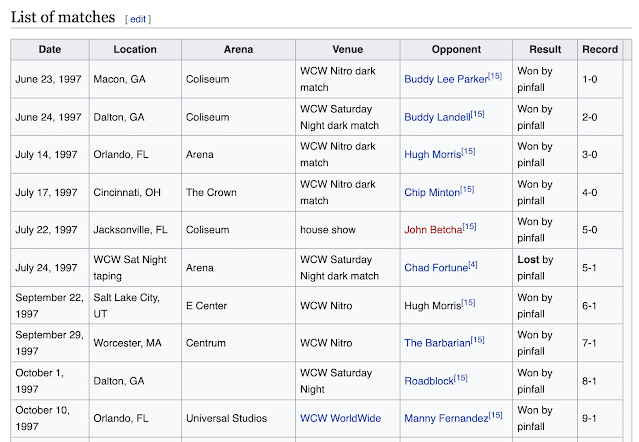
Task: Click the Worcester, MA location cell
Action: [x=135, y=343]
